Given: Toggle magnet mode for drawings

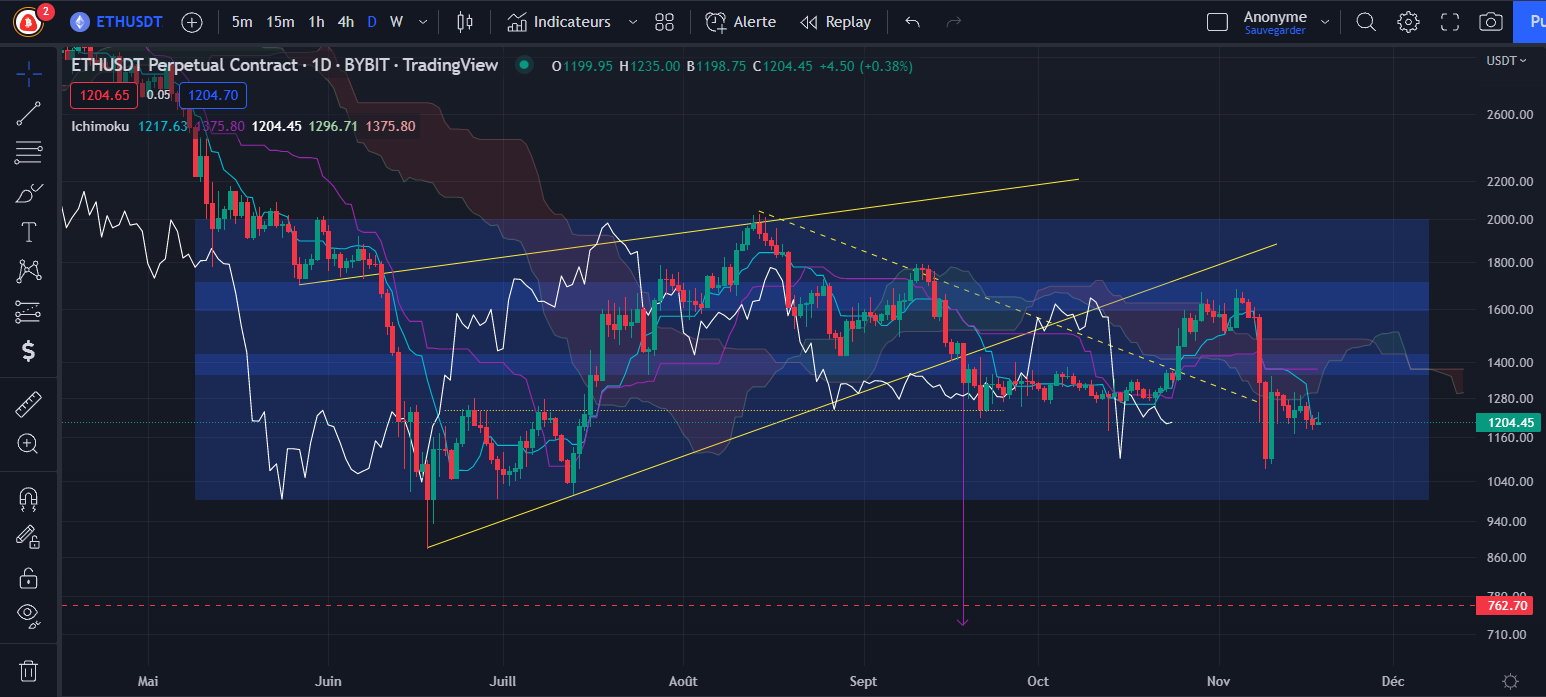Looking at the screenshot, I should [x=28, y=497].
